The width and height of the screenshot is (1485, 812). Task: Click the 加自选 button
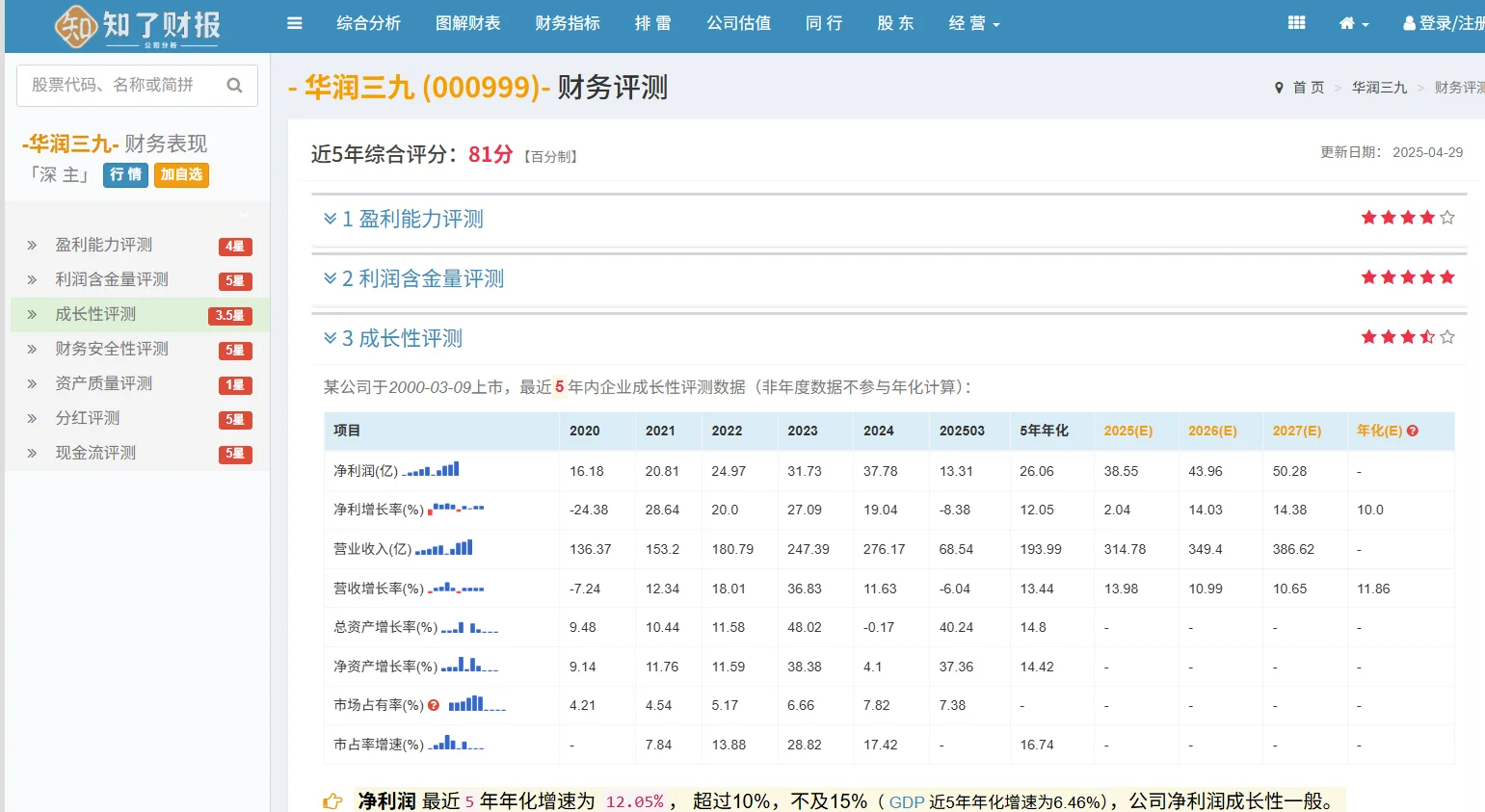[181, 174]
